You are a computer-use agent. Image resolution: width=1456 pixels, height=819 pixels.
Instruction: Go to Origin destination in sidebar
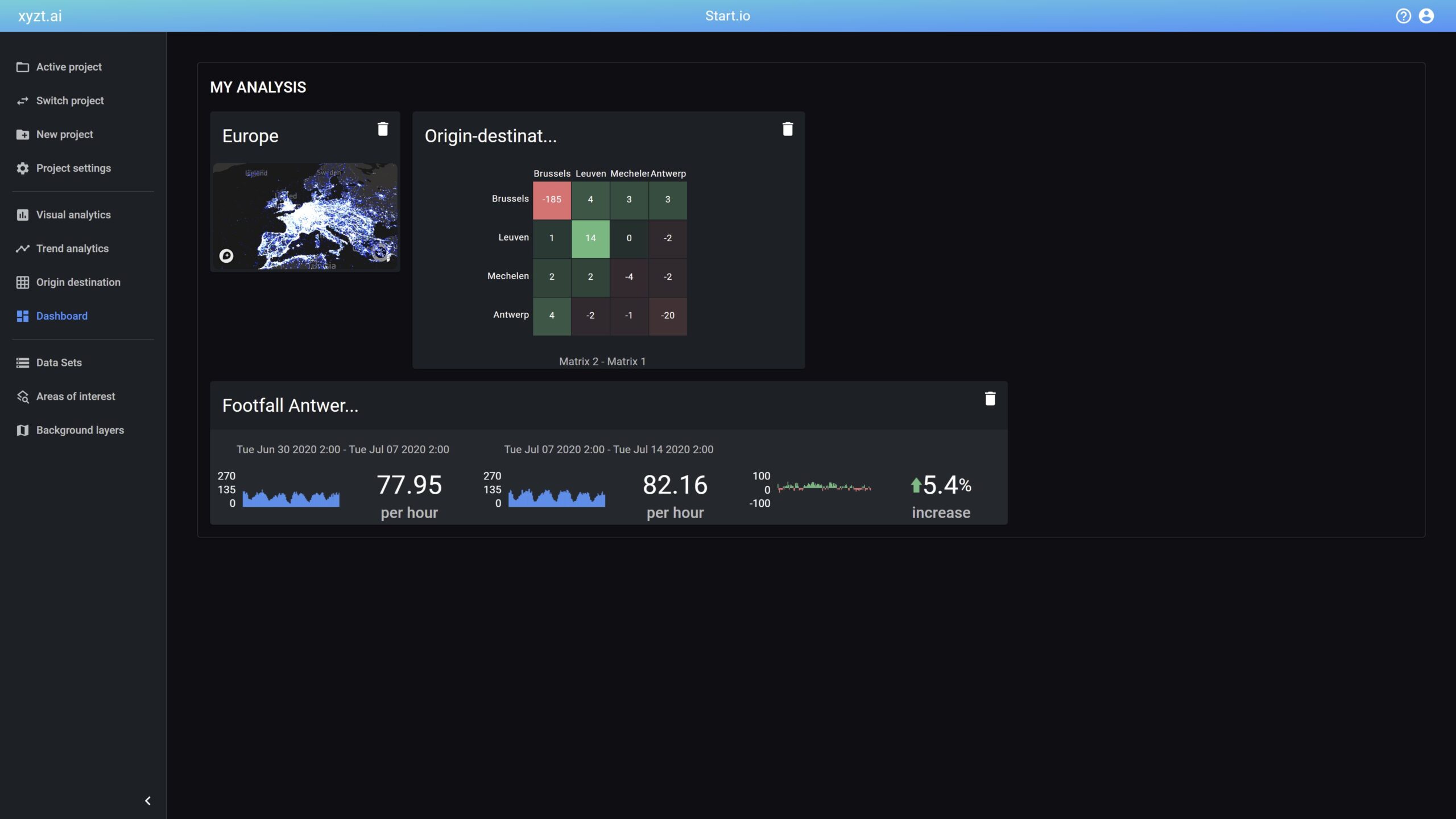[78, 283]
